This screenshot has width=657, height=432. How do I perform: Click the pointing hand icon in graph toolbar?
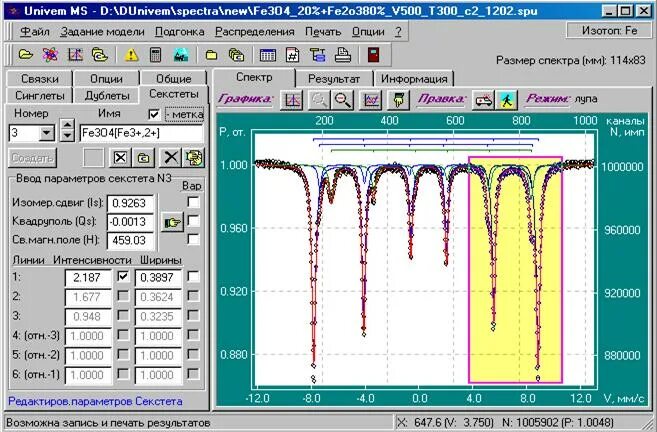tap(398, 100)
